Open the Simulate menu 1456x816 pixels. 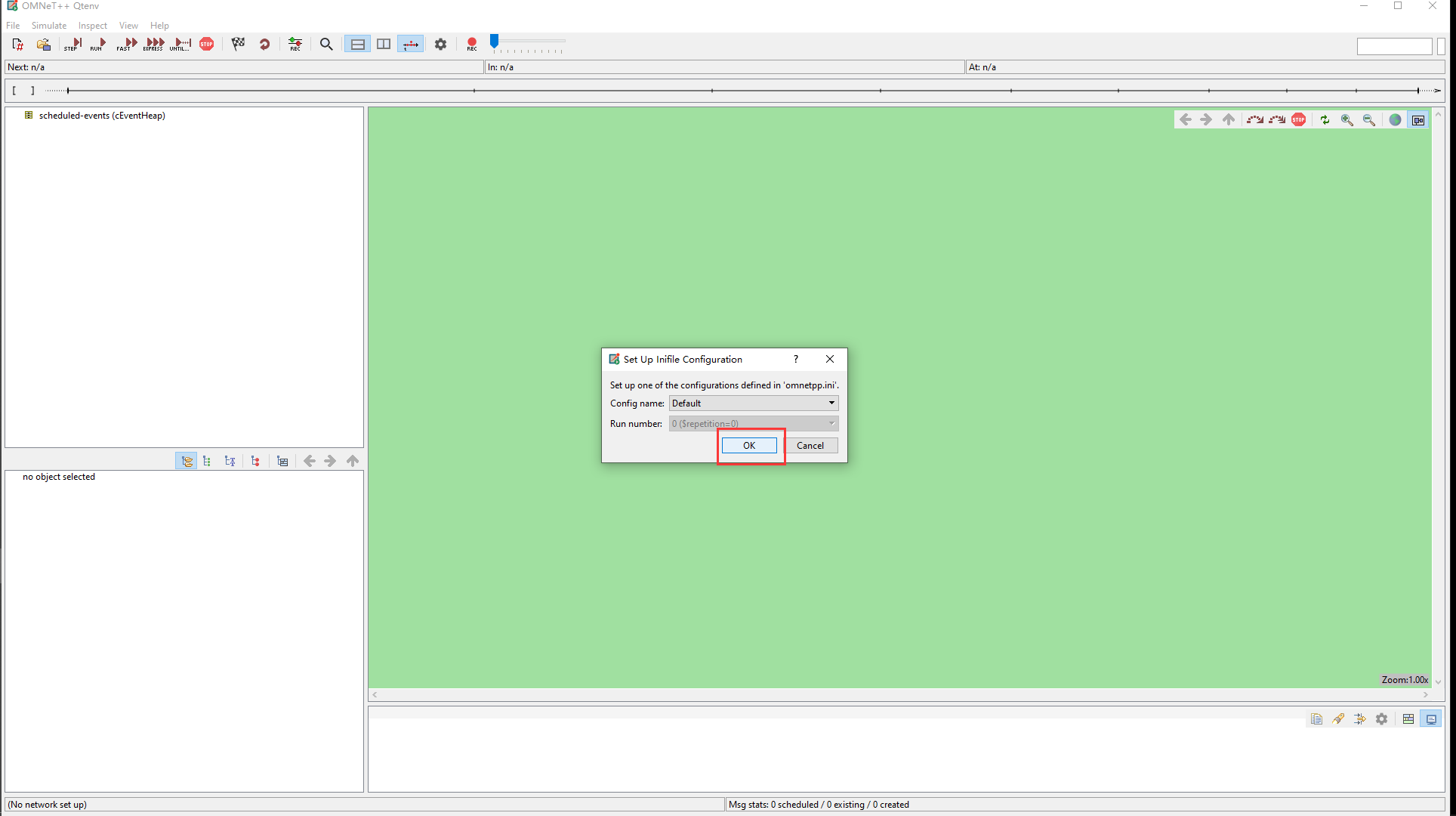pyautogui.click(x=49, y=25)
